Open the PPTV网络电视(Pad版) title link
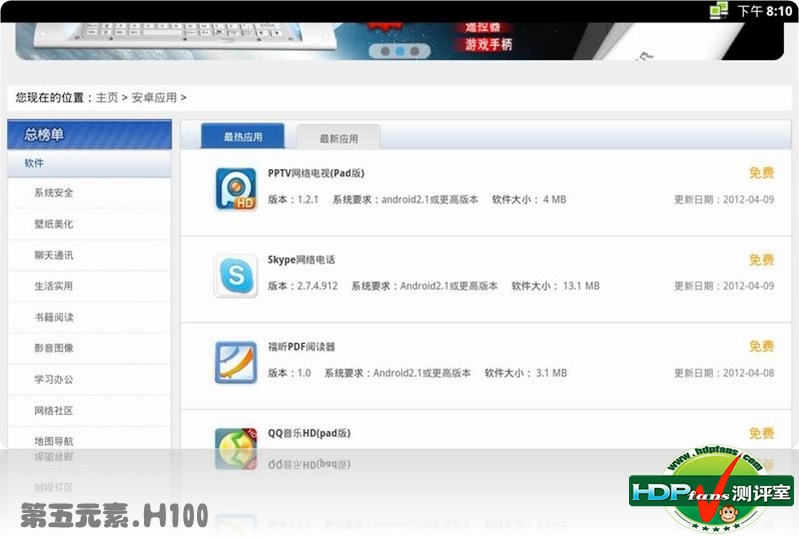This screenshot has height=539, width=799. [316, 173]
